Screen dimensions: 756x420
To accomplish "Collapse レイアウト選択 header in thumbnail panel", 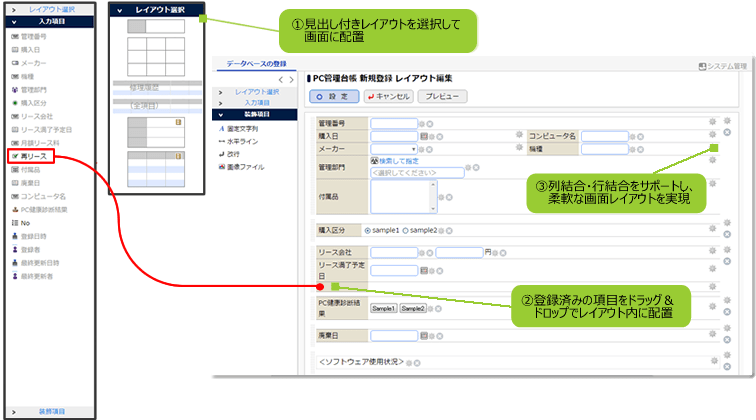I will click(157, 10).
